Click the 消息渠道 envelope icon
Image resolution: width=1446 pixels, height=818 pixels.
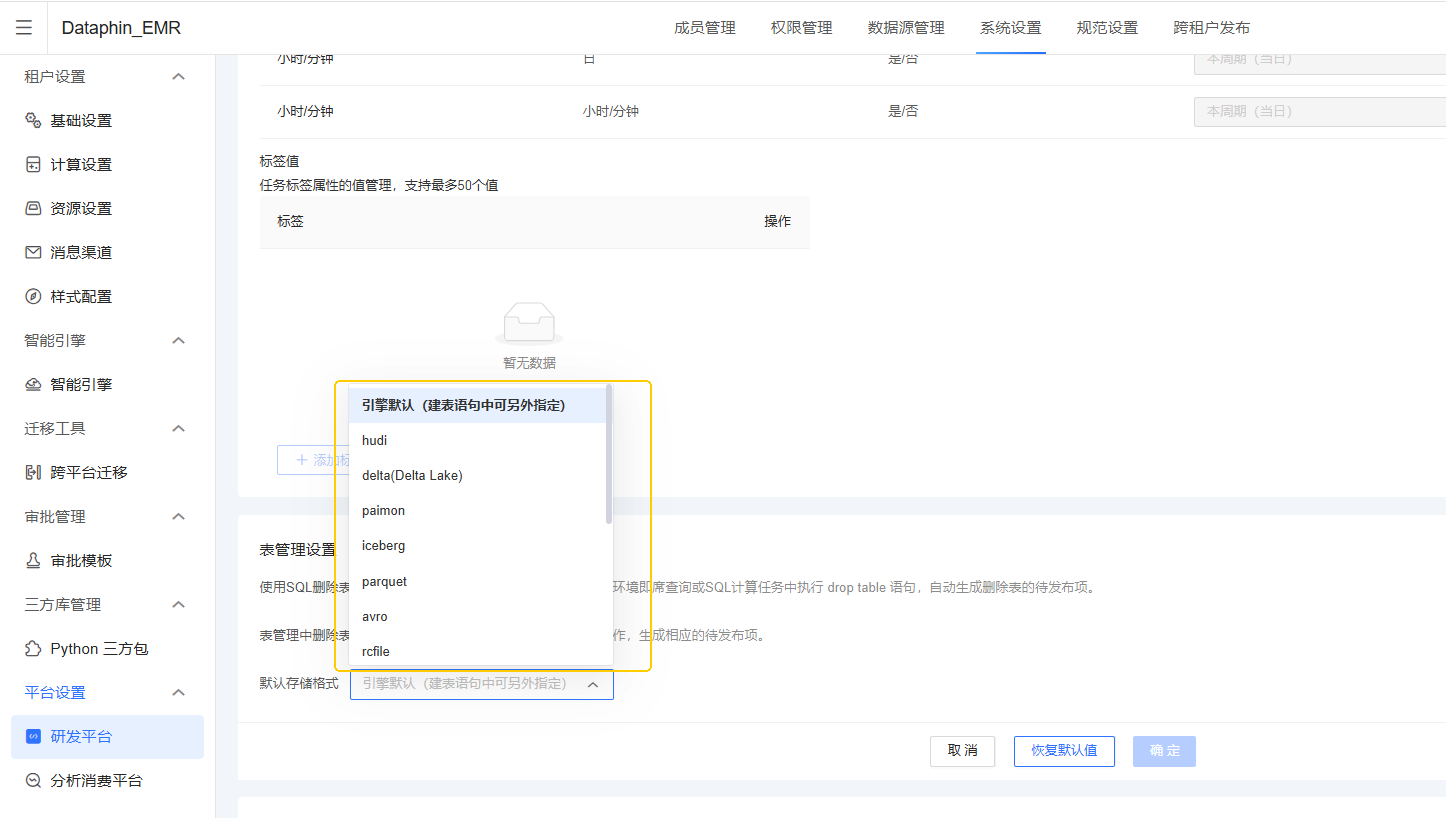coord(33,253)
